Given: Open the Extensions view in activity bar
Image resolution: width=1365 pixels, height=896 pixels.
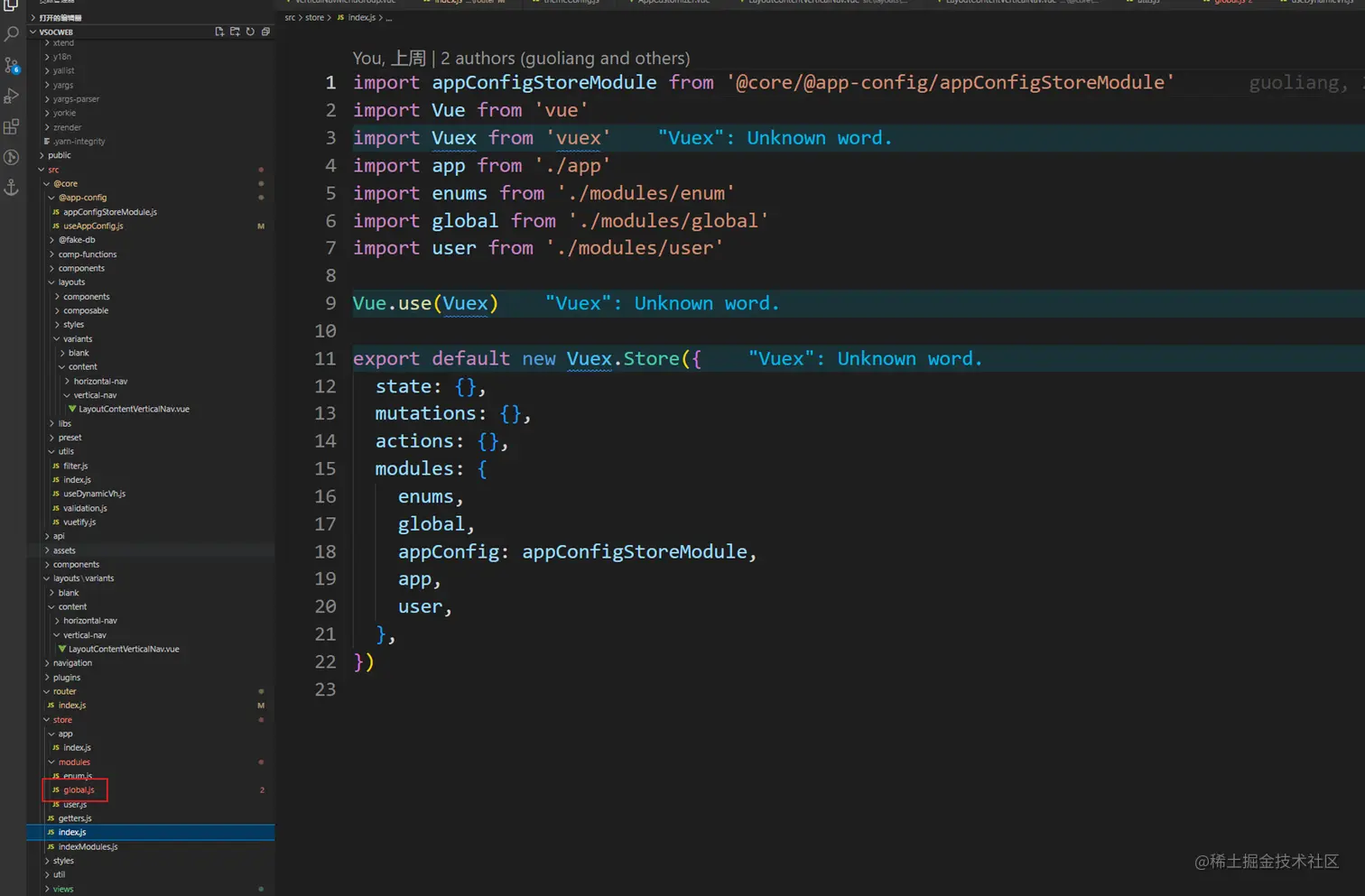Looking at the screenshot, I should pyautogui.click(x=12, y=126).
